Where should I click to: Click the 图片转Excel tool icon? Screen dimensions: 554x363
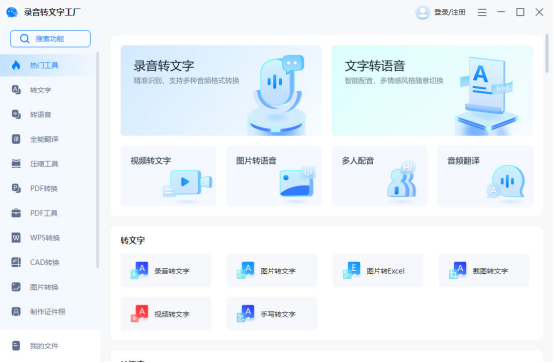352,270
